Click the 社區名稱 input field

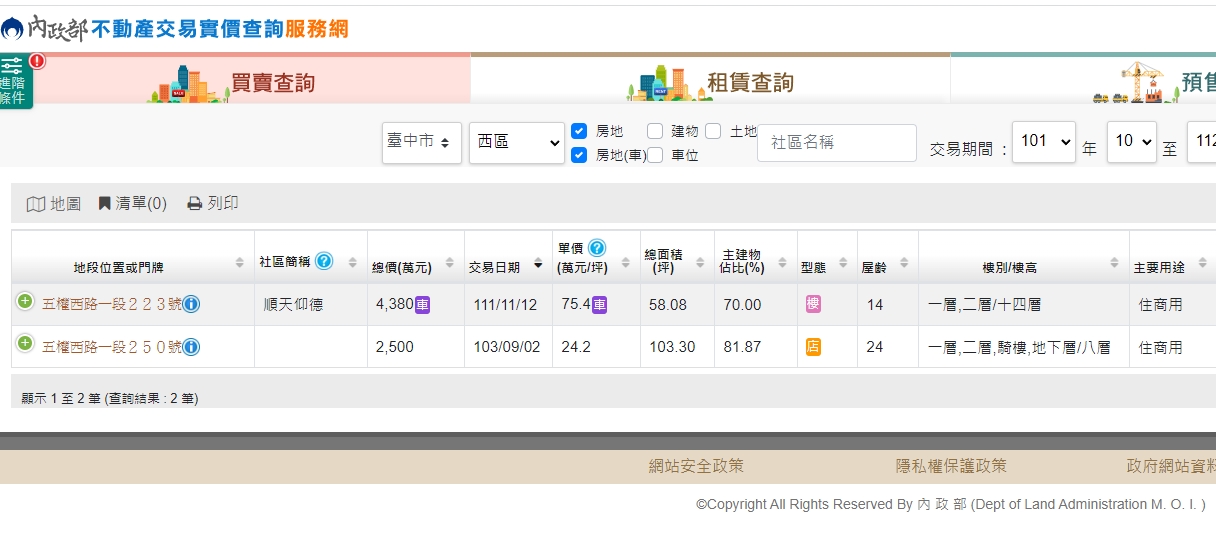[836, 143]
